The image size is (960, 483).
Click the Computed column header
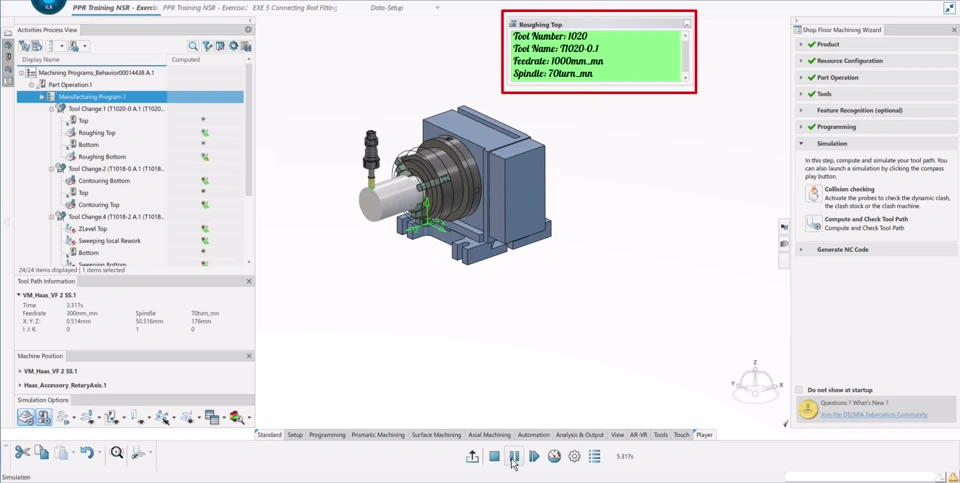click(205, 59)
